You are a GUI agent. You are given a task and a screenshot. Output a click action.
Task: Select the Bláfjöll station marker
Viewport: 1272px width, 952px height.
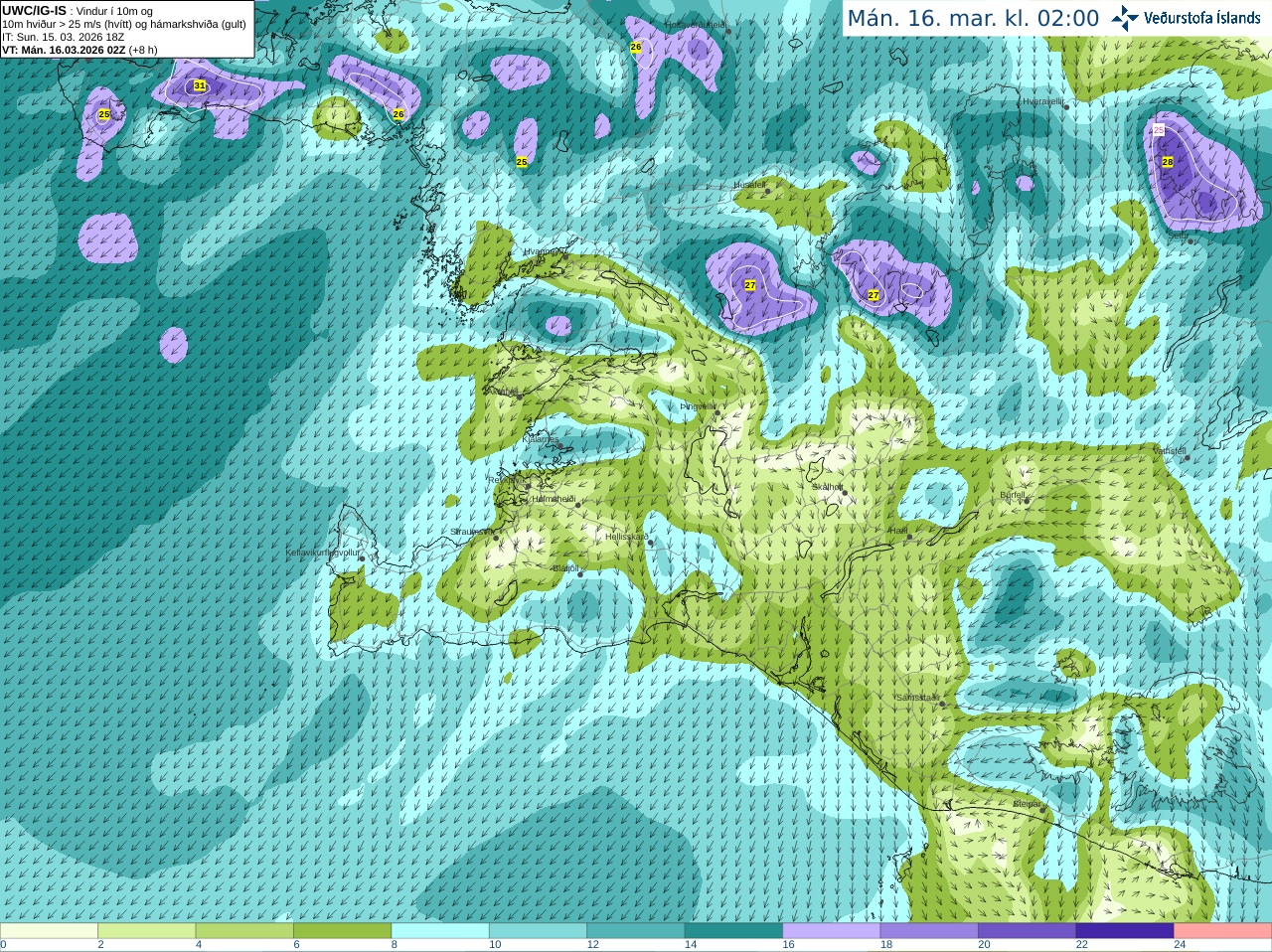tap(580, 574)
